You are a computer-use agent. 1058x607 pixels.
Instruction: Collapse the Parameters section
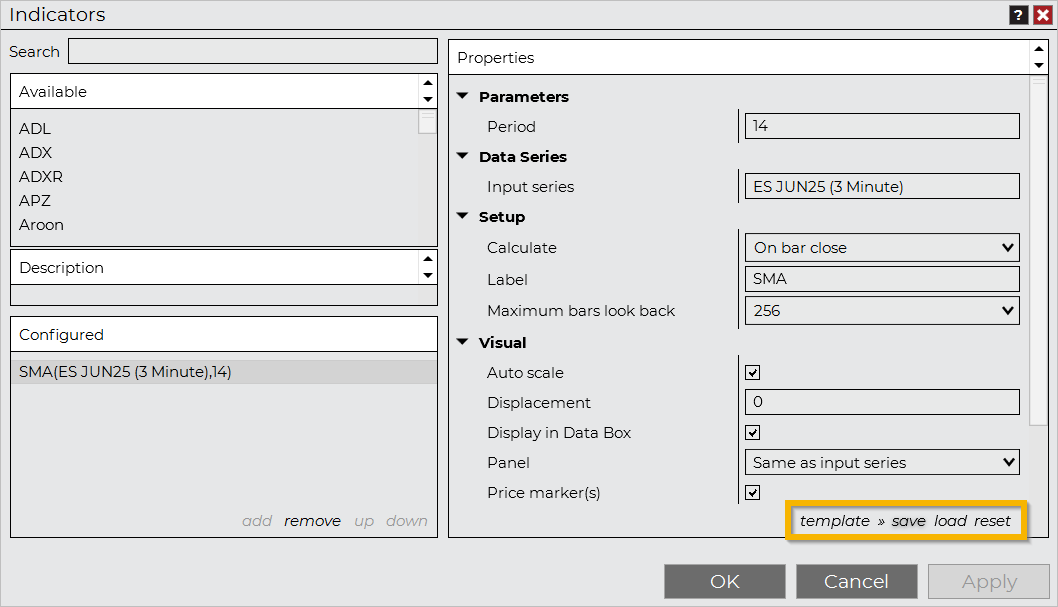(x=462, y=96)
